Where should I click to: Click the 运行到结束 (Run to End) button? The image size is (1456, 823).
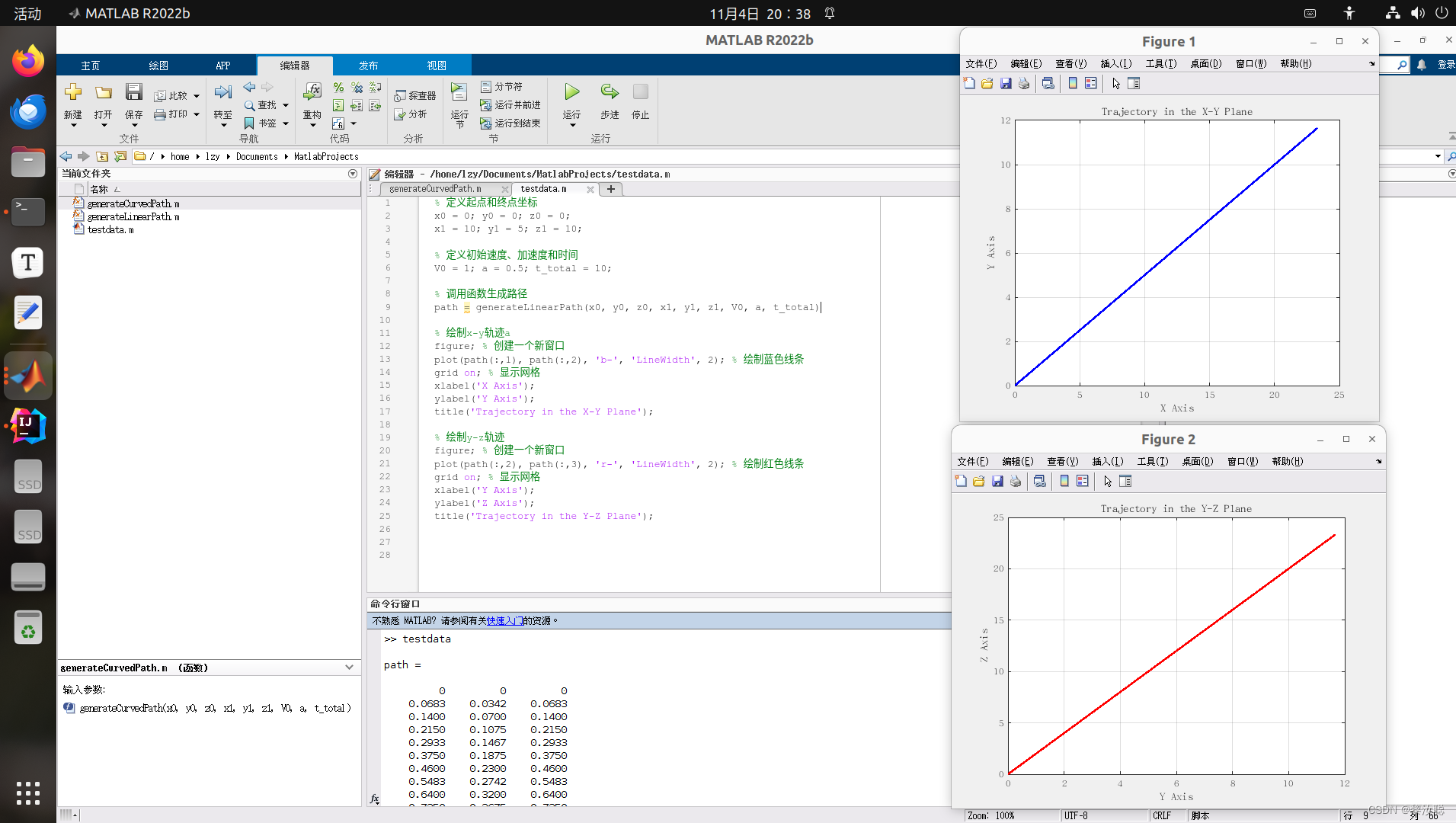click(x=510, y=123)
